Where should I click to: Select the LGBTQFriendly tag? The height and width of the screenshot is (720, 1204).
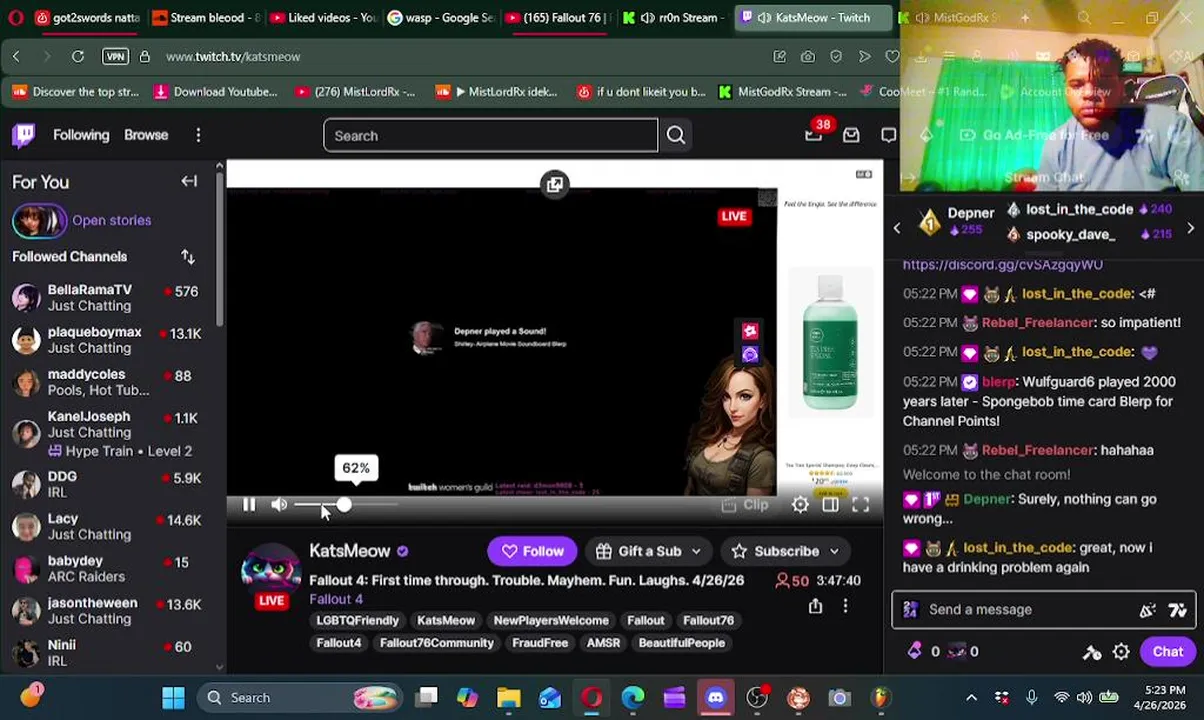[357, 620]
